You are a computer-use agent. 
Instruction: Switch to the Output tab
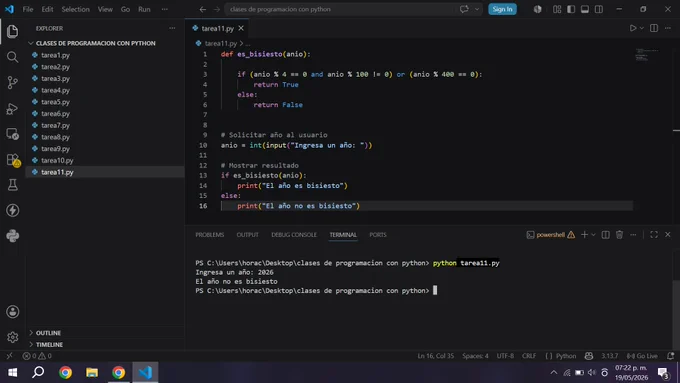pyautogui.click(x=248, y=235)
